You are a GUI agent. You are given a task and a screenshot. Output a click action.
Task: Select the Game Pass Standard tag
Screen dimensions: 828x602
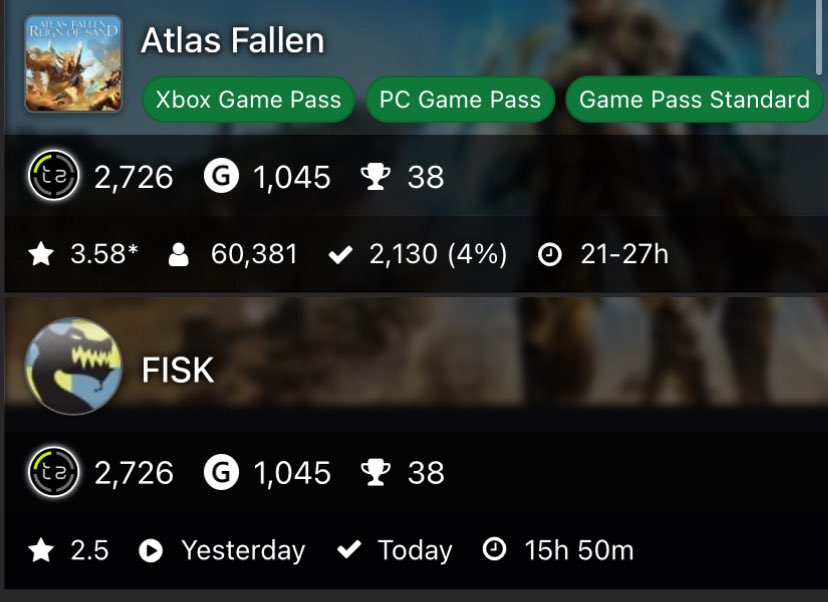click(x=694, y=99)
